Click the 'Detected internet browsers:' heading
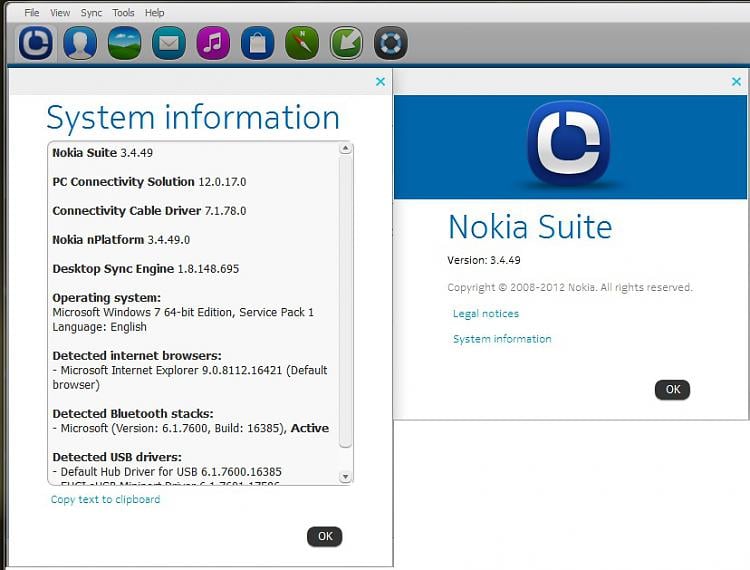The image size is (750, 570). coord(137,356)
